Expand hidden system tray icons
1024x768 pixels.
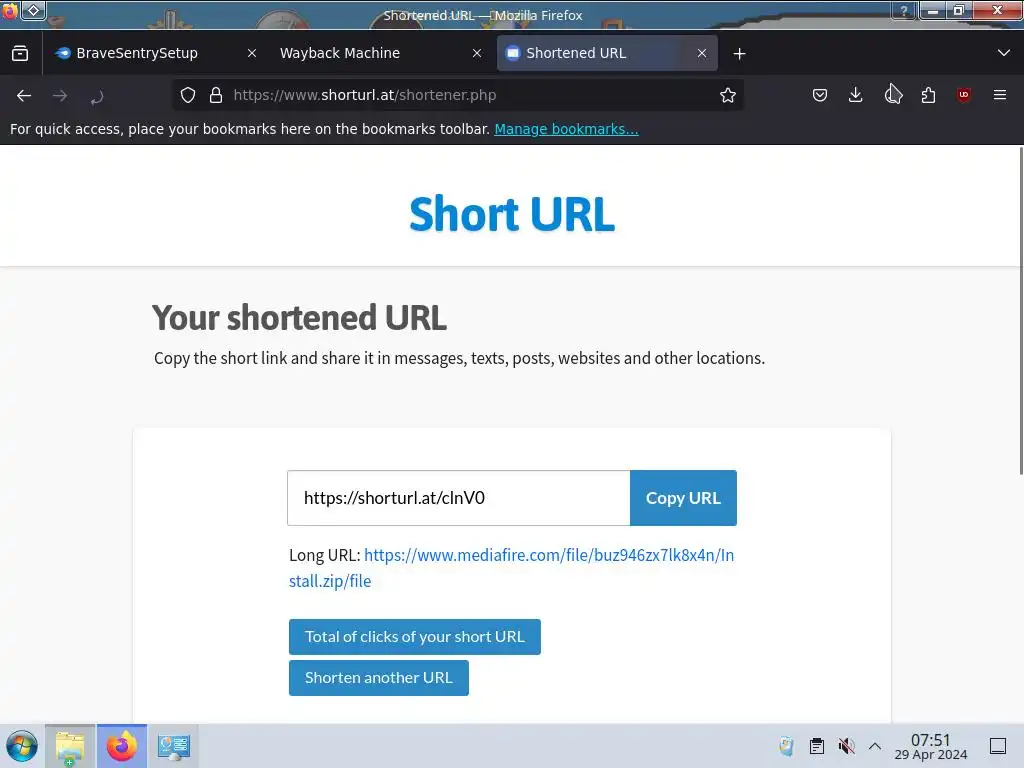875,746
